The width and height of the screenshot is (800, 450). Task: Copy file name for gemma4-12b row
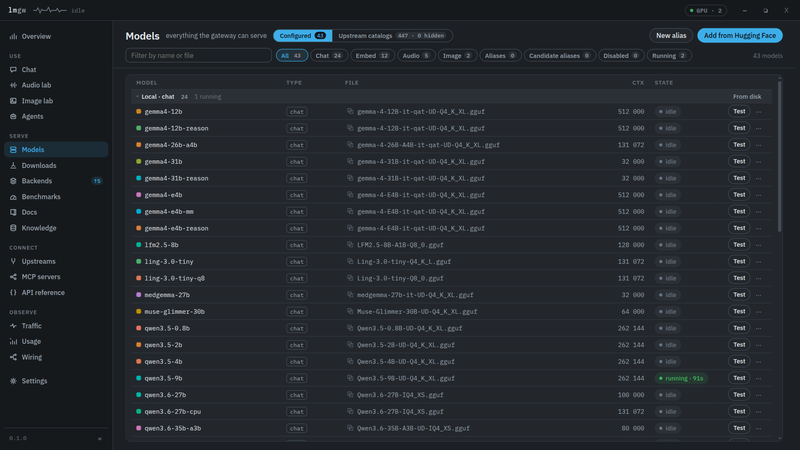pos(350,111)
